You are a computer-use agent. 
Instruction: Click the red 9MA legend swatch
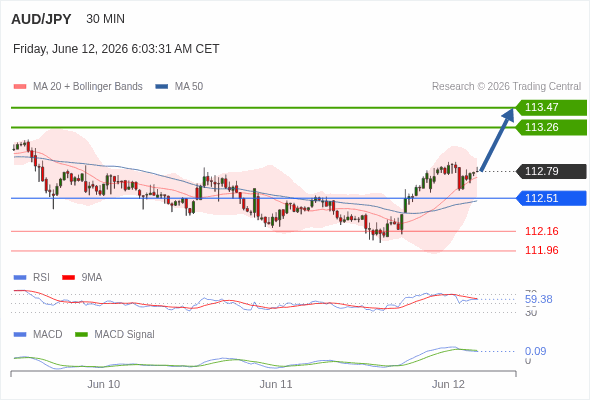click(68, 278)
